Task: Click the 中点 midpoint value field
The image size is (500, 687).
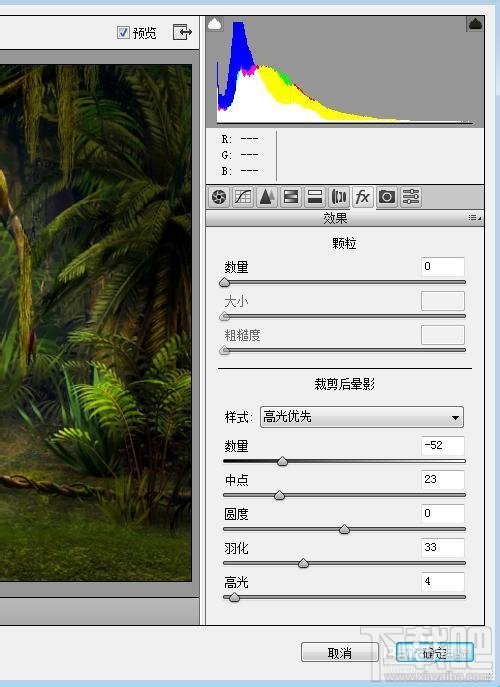Action: (x=443, y=480)
